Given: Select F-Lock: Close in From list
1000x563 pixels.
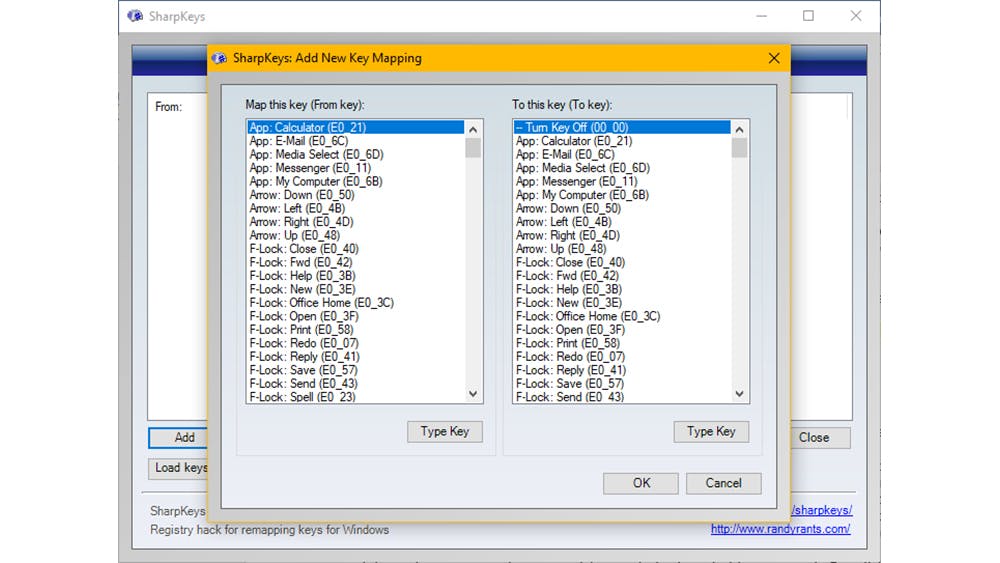Looking at the screenshot, I should [356, 249].
